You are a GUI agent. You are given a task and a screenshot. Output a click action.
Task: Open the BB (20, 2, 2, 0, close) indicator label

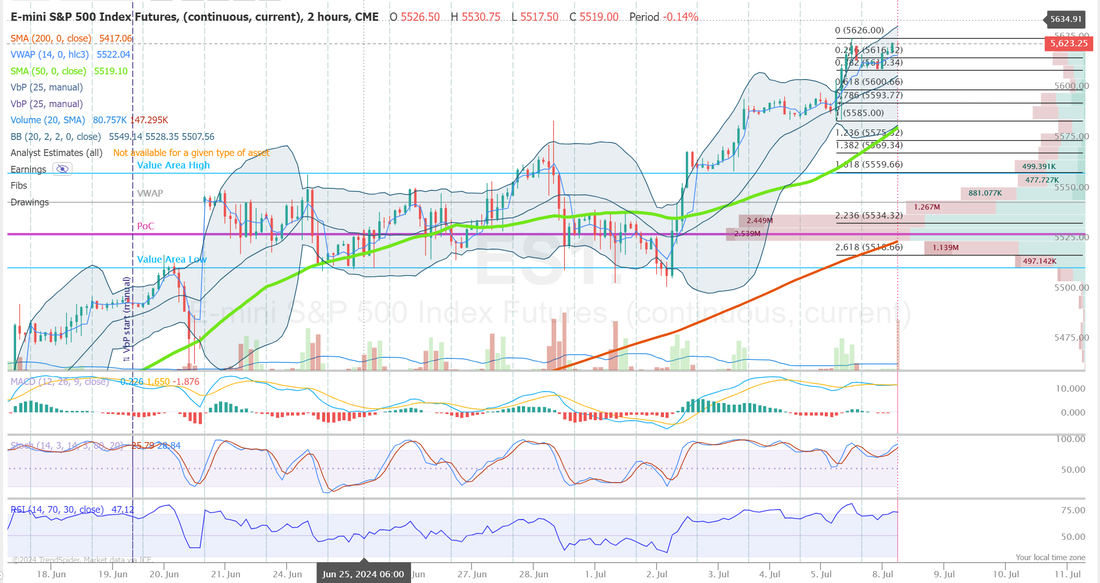[55, 137]
